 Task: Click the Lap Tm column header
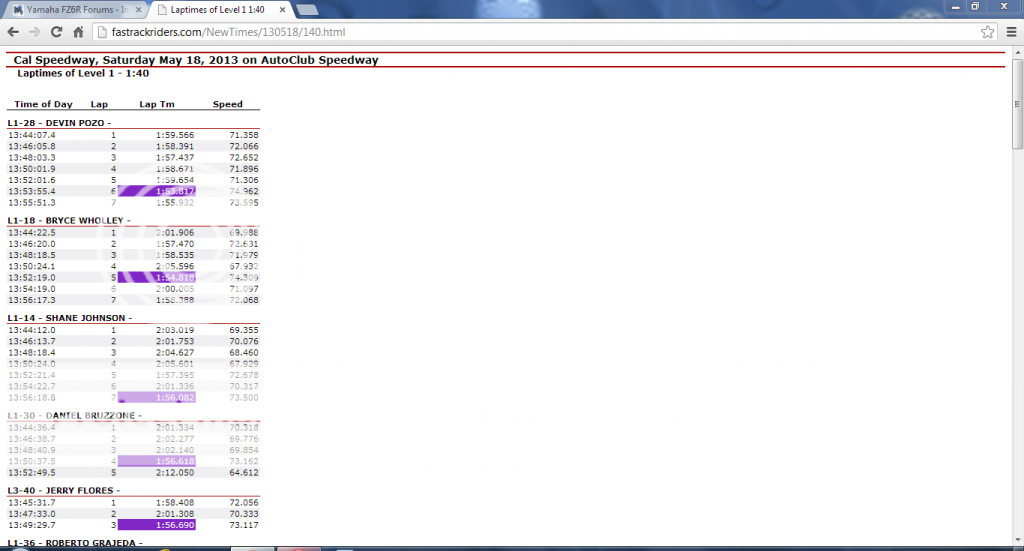[157, 104]
